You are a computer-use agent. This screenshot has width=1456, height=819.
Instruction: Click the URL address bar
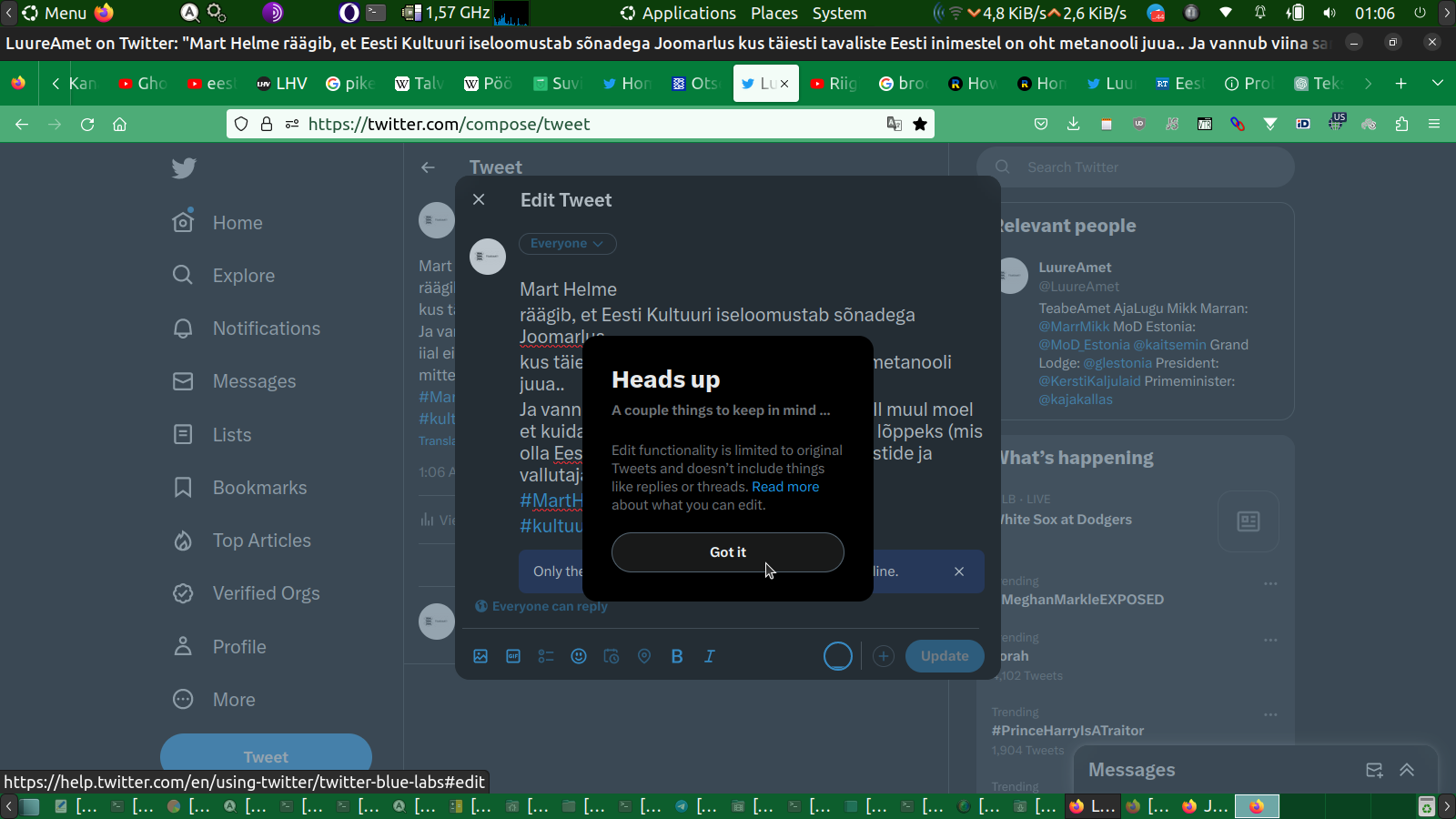(582, 124)
